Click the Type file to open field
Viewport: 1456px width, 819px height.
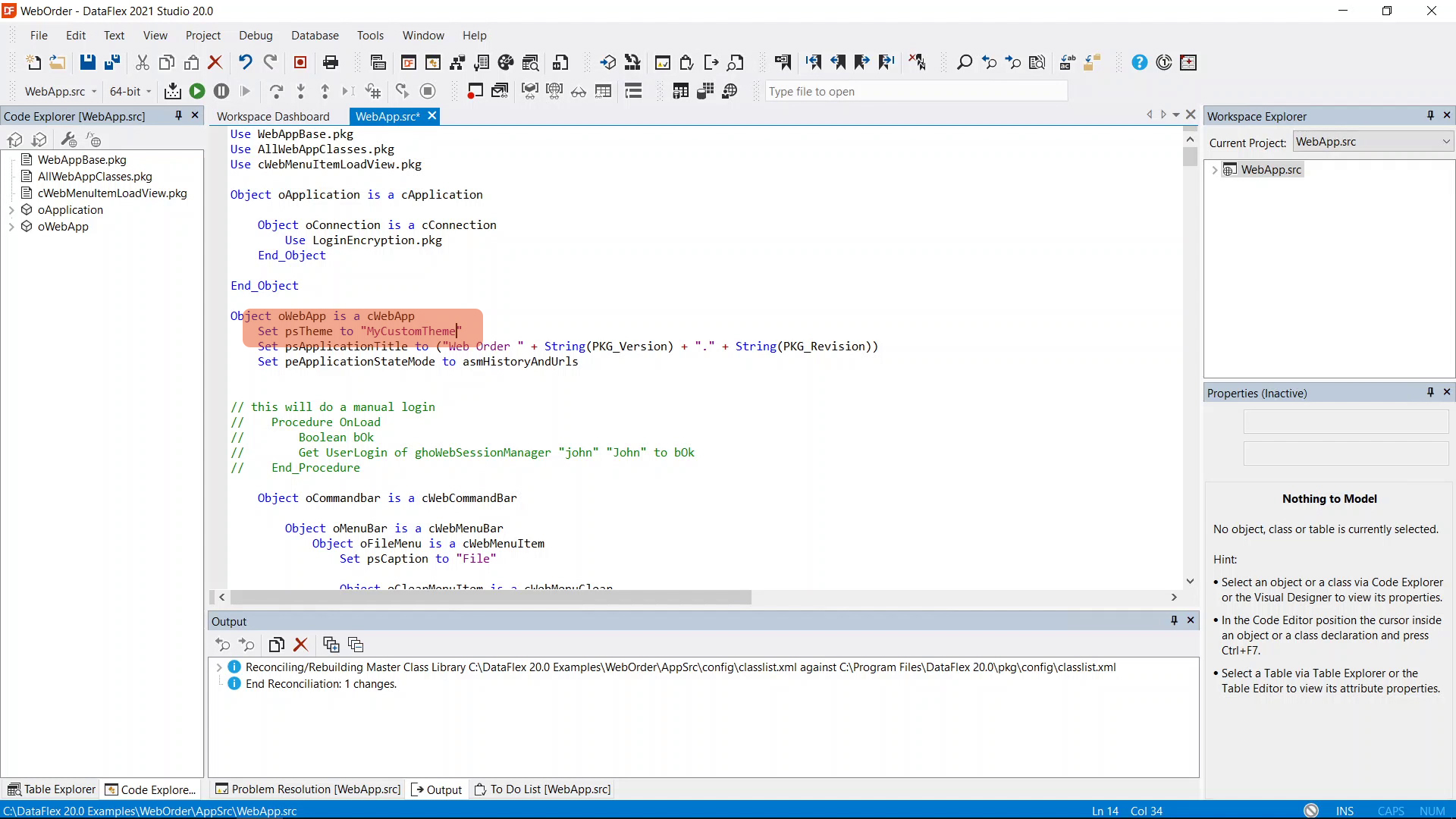(916, 91)
